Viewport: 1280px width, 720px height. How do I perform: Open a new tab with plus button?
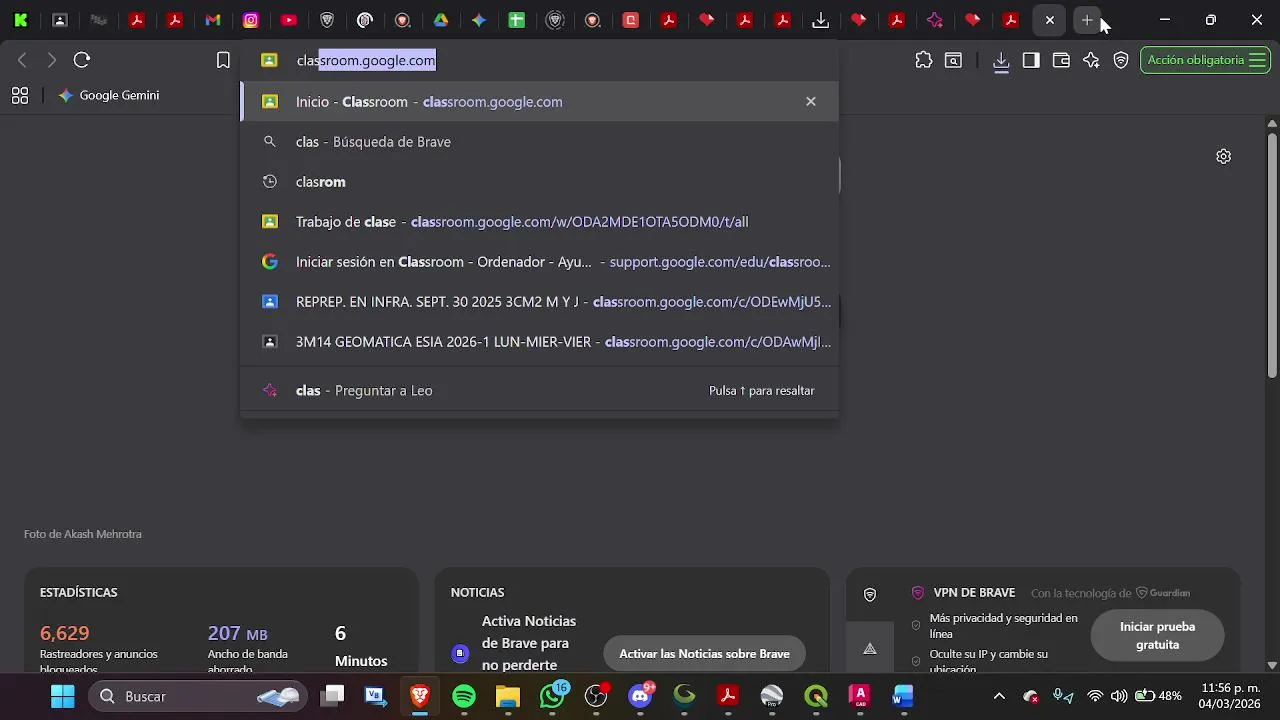1087,20
